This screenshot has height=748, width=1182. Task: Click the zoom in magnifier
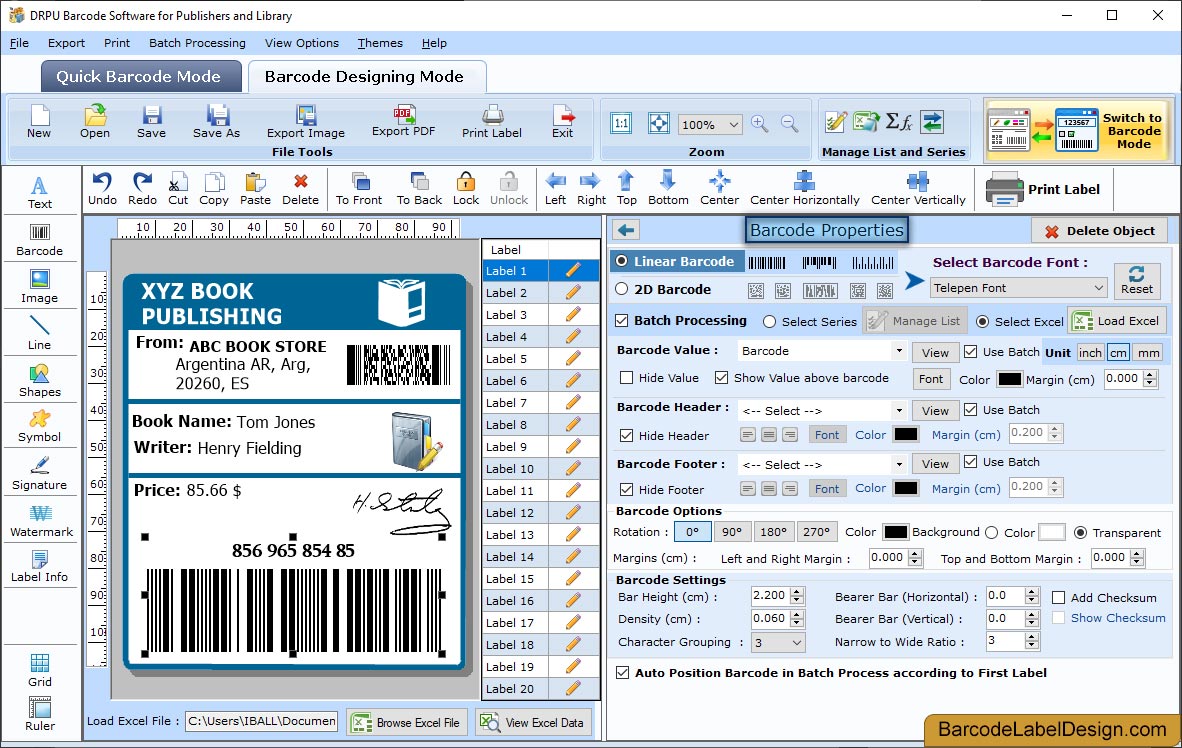tap(760, 124)
